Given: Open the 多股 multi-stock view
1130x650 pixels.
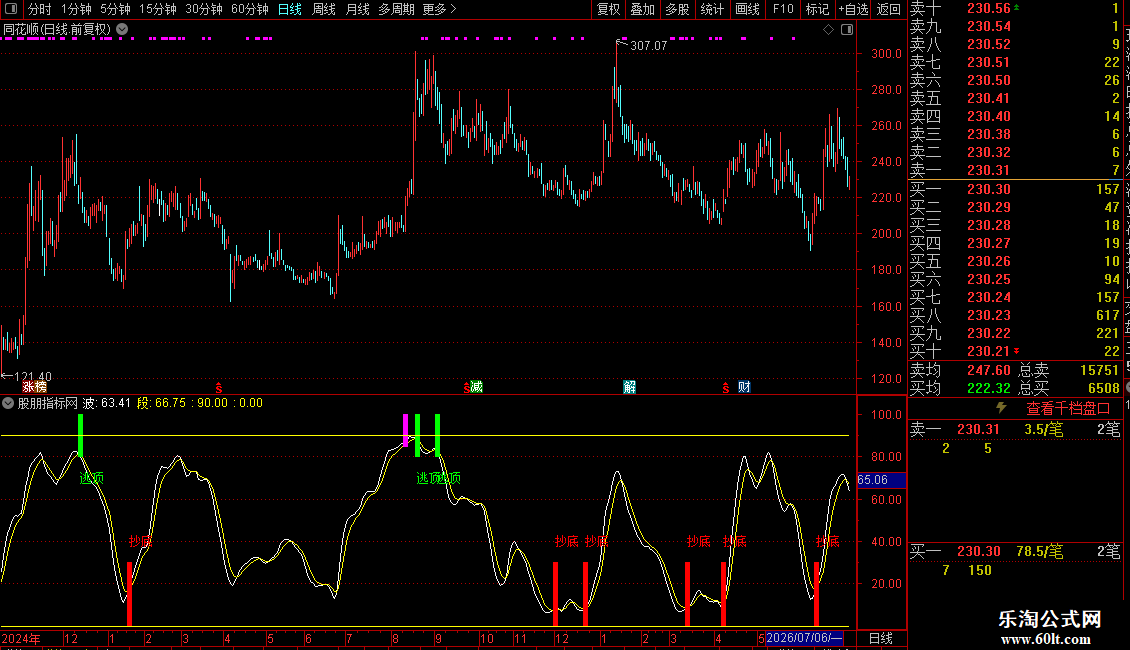Looking at the screenshot, I should (677, 9).
